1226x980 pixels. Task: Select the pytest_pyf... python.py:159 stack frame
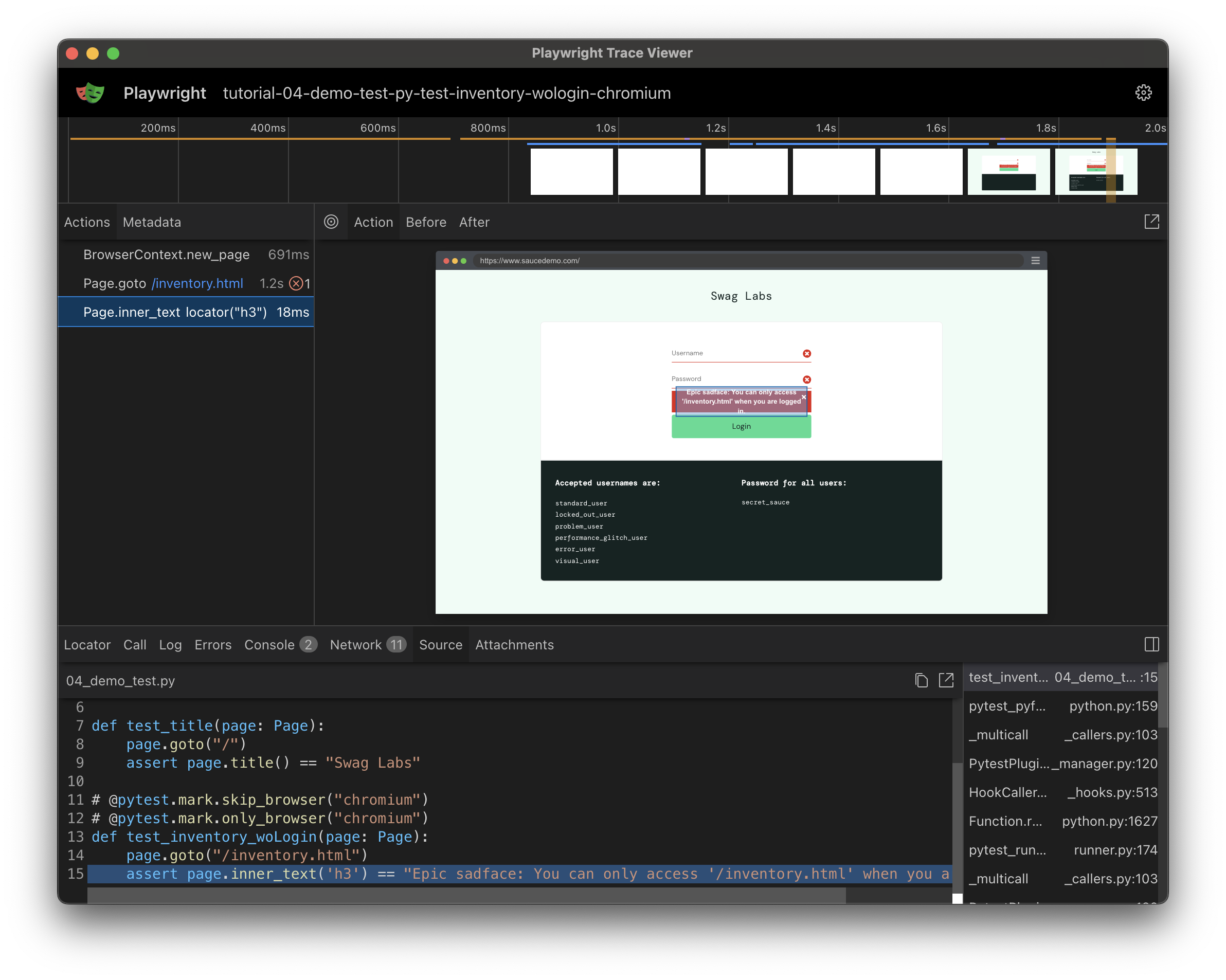coord(1062,706)
